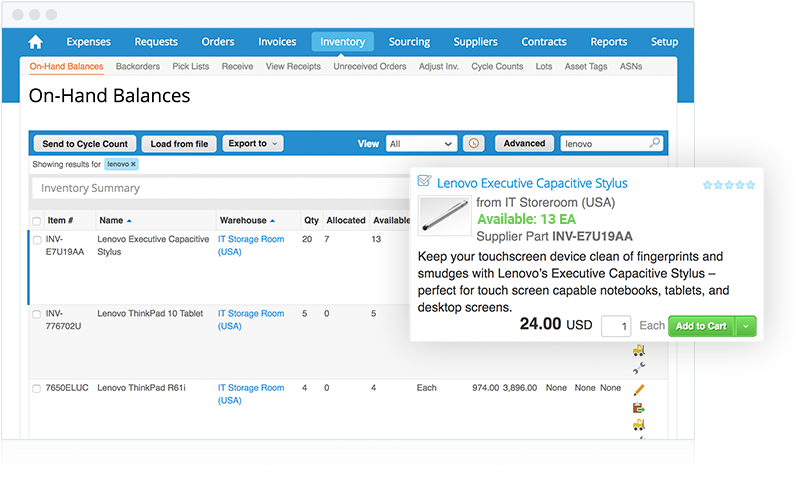Open the Export to dropdown
Viewport: 799px width, 487px height.
tap(253, 144)
